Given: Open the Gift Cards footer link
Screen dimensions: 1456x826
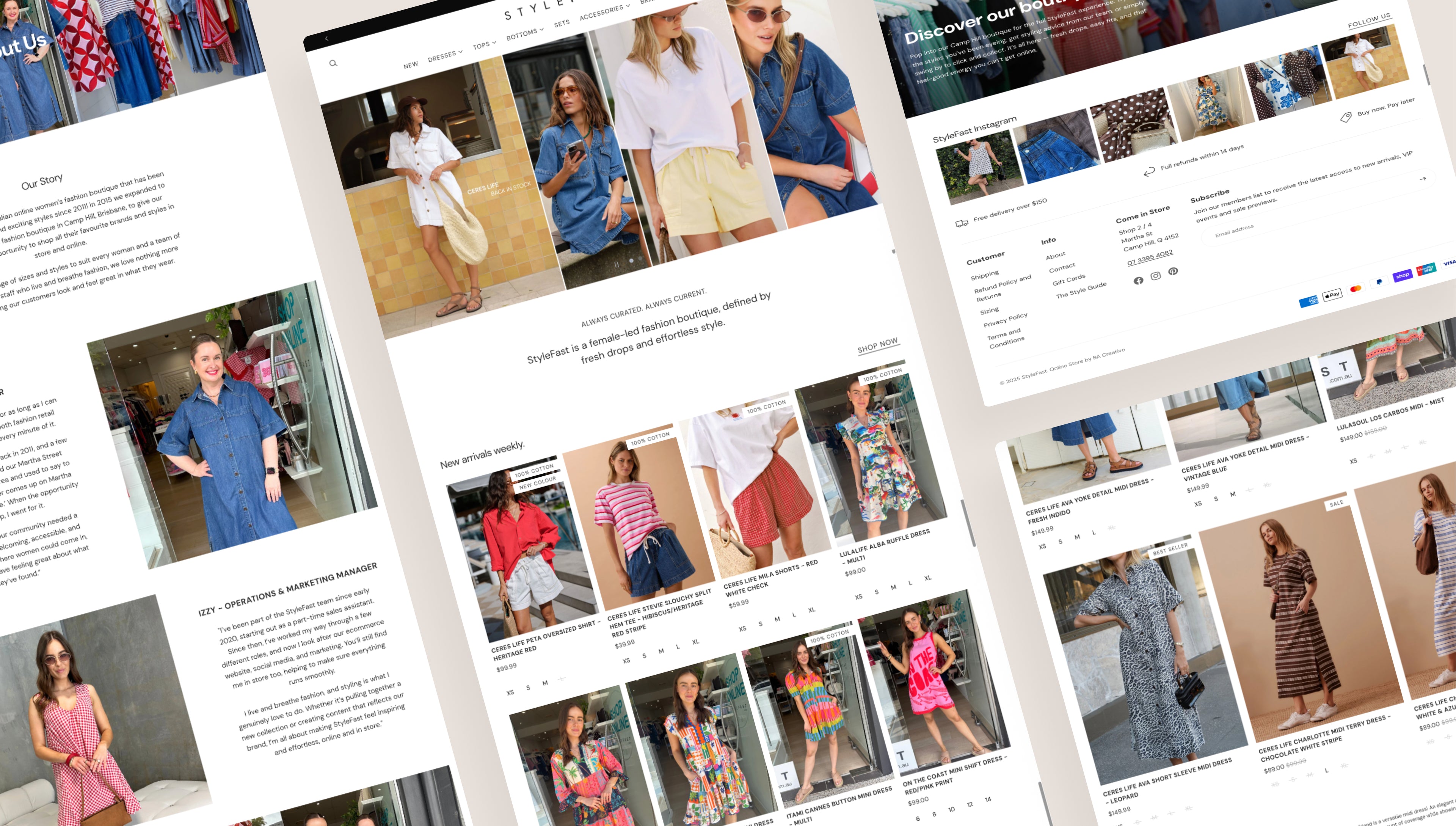Looking at the screenshot, I should click(1068, 280).
